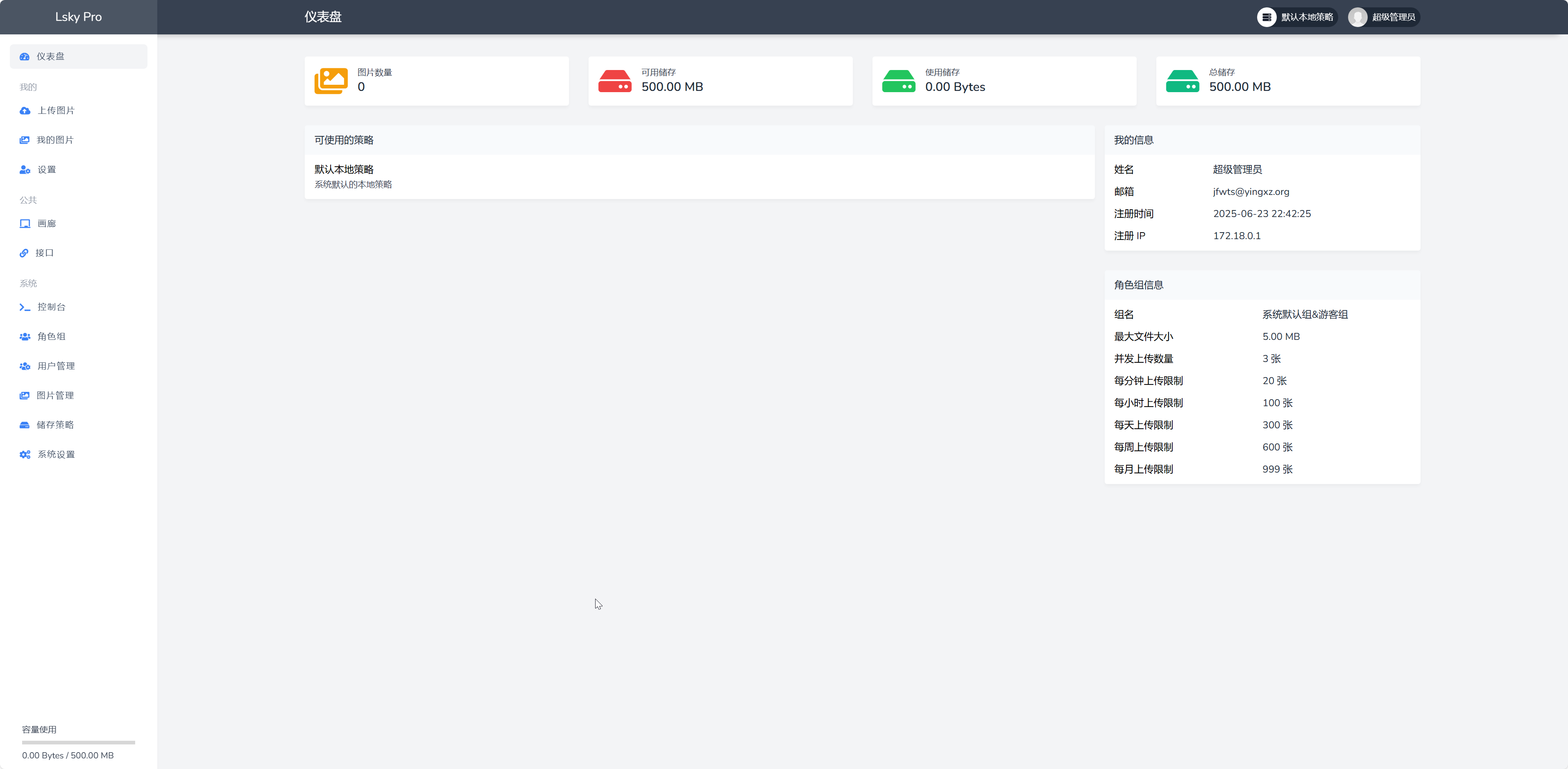The height and width of the screenshot is (769, 1568).
Task: Click the upload cloud icon
Action: coord(25,111)
